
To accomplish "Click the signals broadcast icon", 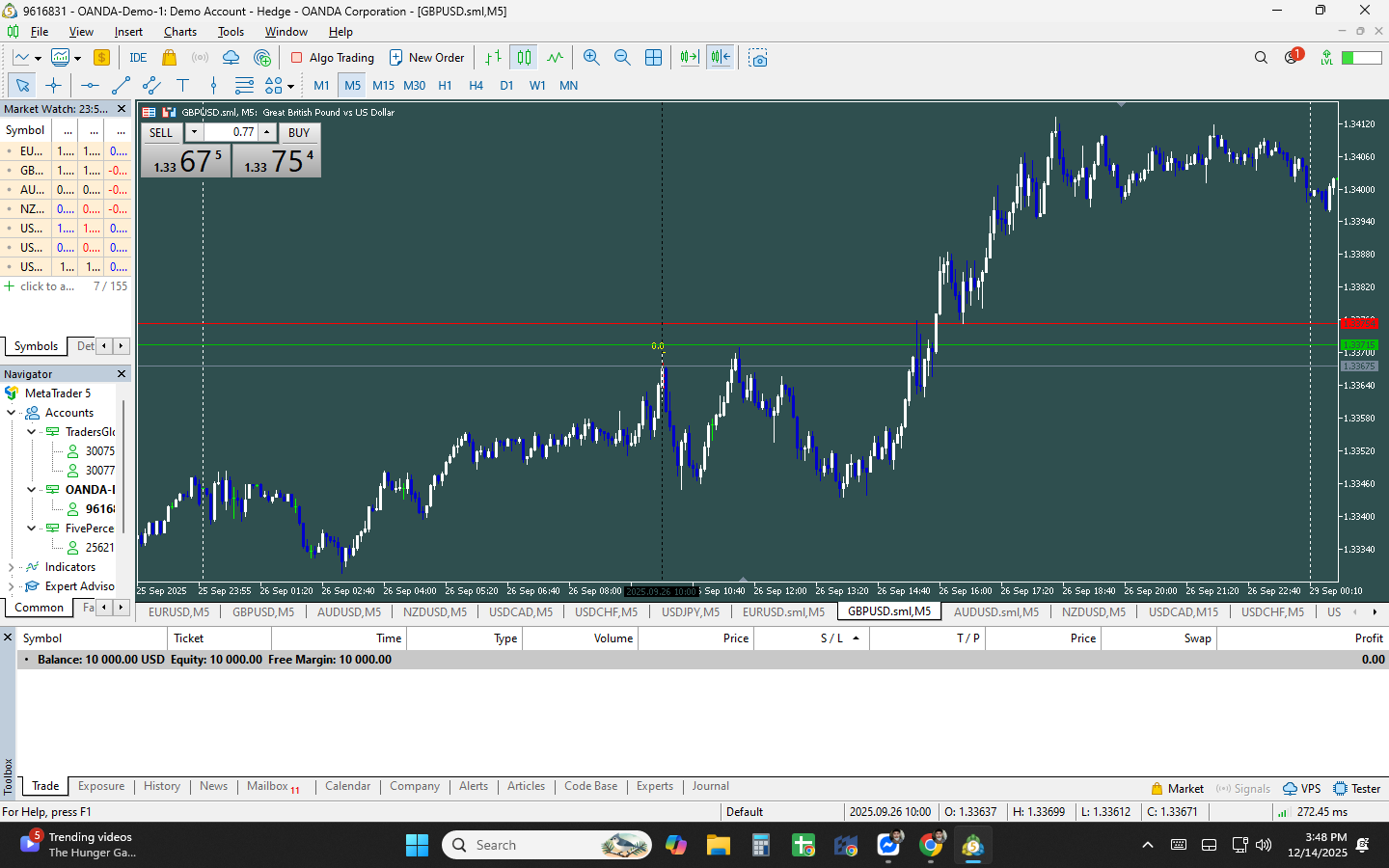I will pos(200,58).
